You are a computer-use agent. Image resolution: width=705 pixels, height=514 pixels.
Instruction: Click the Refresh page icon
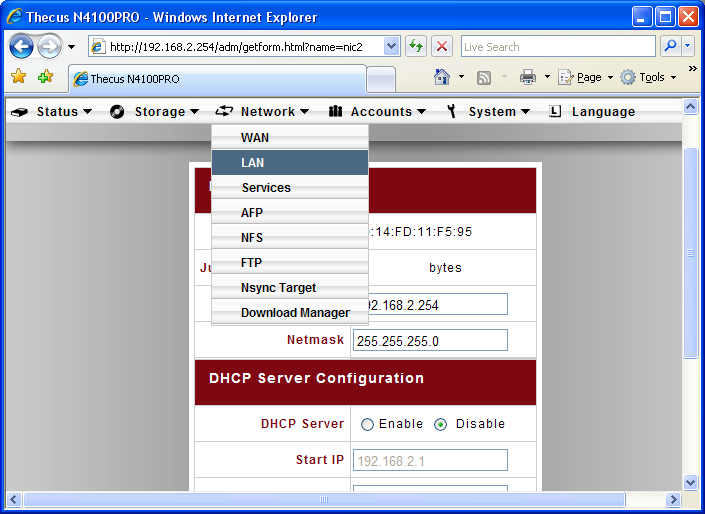[415, 46]
